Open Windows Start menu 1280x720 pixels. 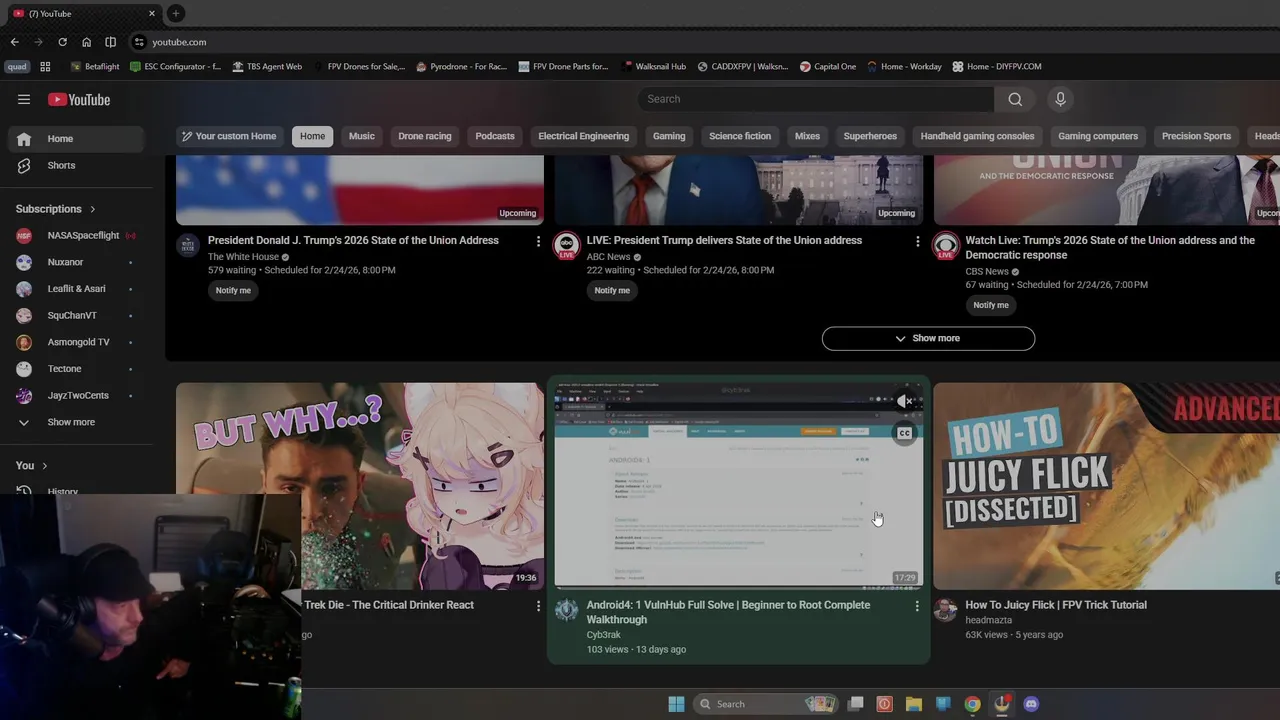676,704
